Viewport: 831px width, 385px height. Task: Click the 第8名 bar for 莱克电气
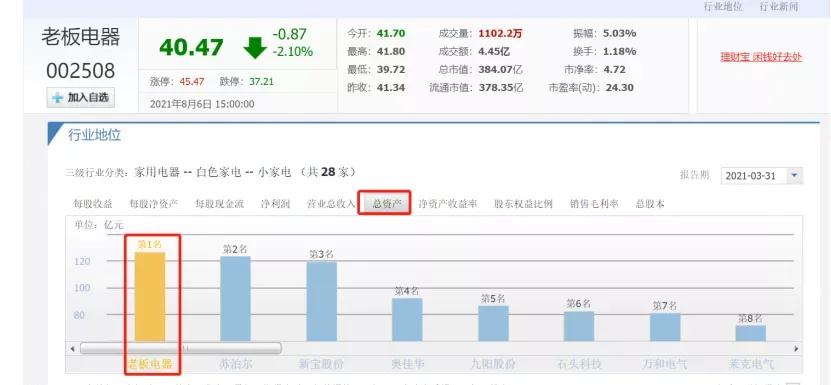tap(750, 333)
